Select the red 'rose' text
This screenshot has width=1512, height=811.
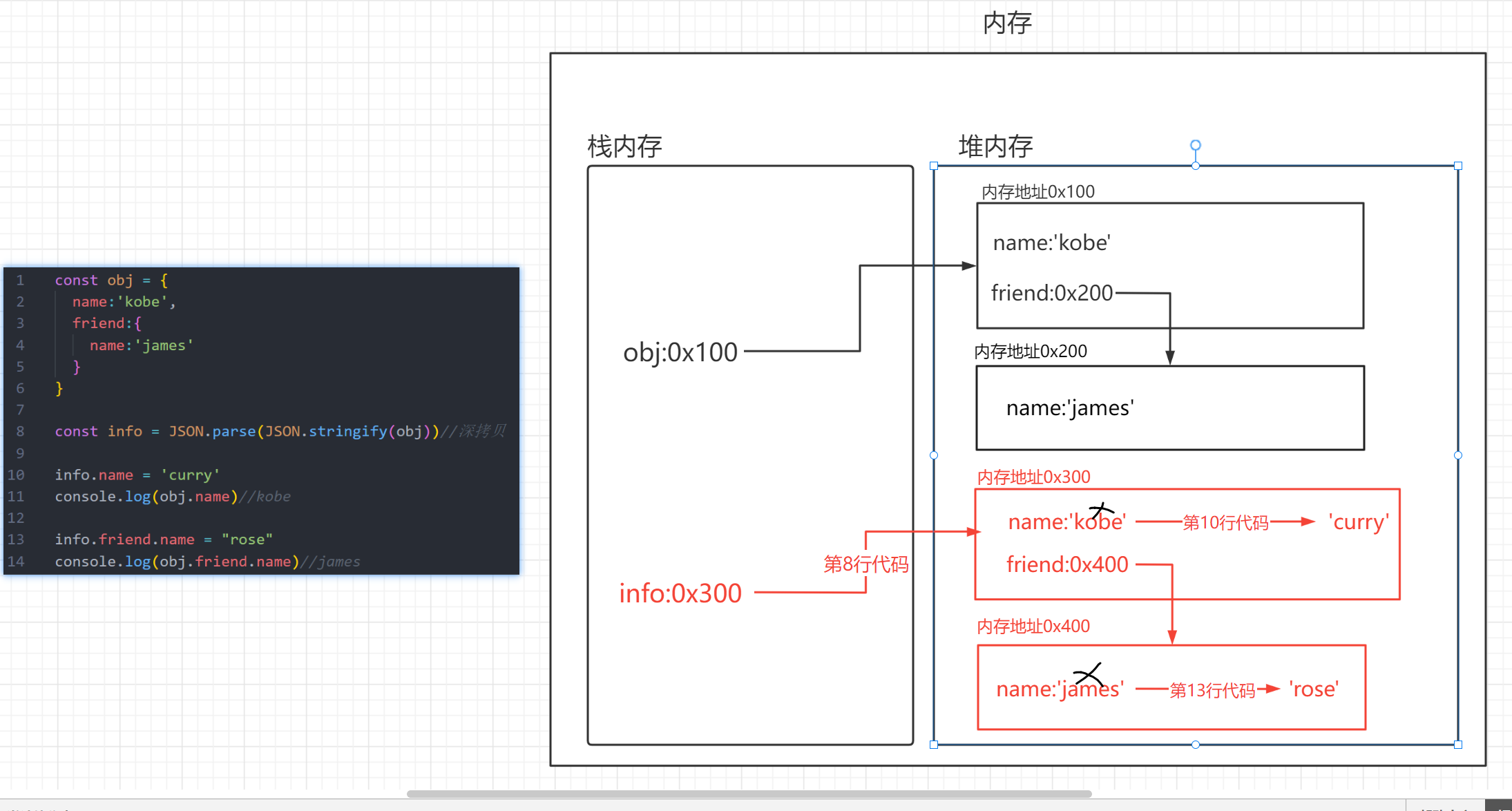pos(1314,689)
